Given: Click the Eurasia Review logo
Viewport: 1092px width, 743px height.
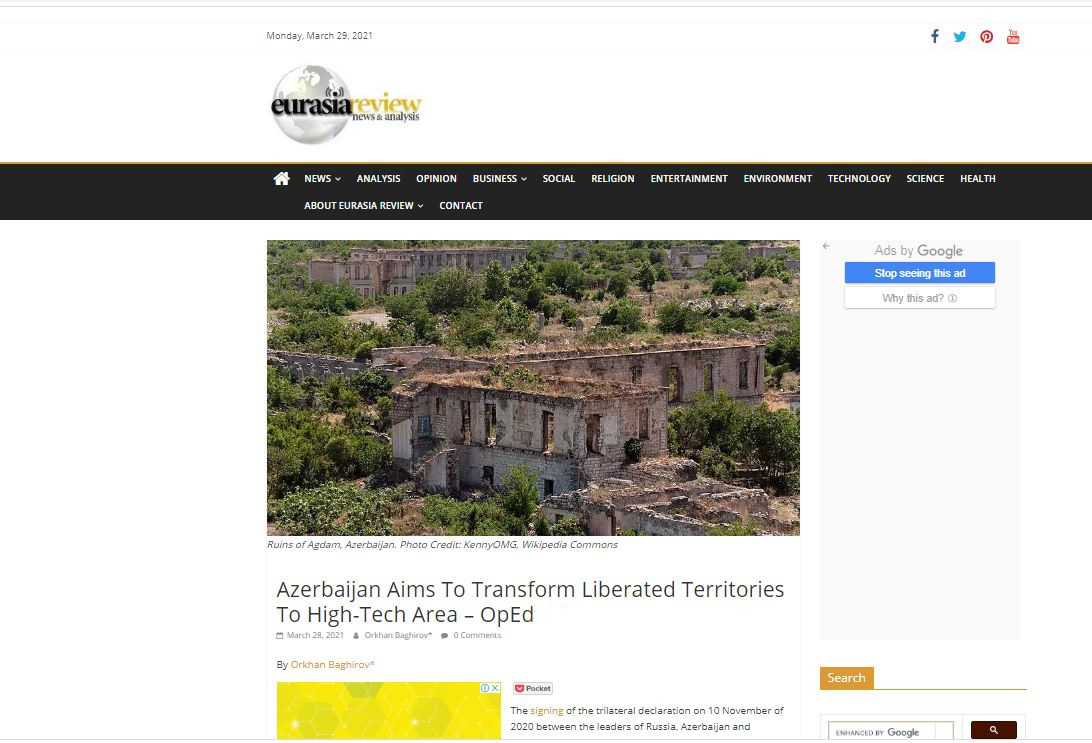Looking at the screenshot, I should coord(346,105).
